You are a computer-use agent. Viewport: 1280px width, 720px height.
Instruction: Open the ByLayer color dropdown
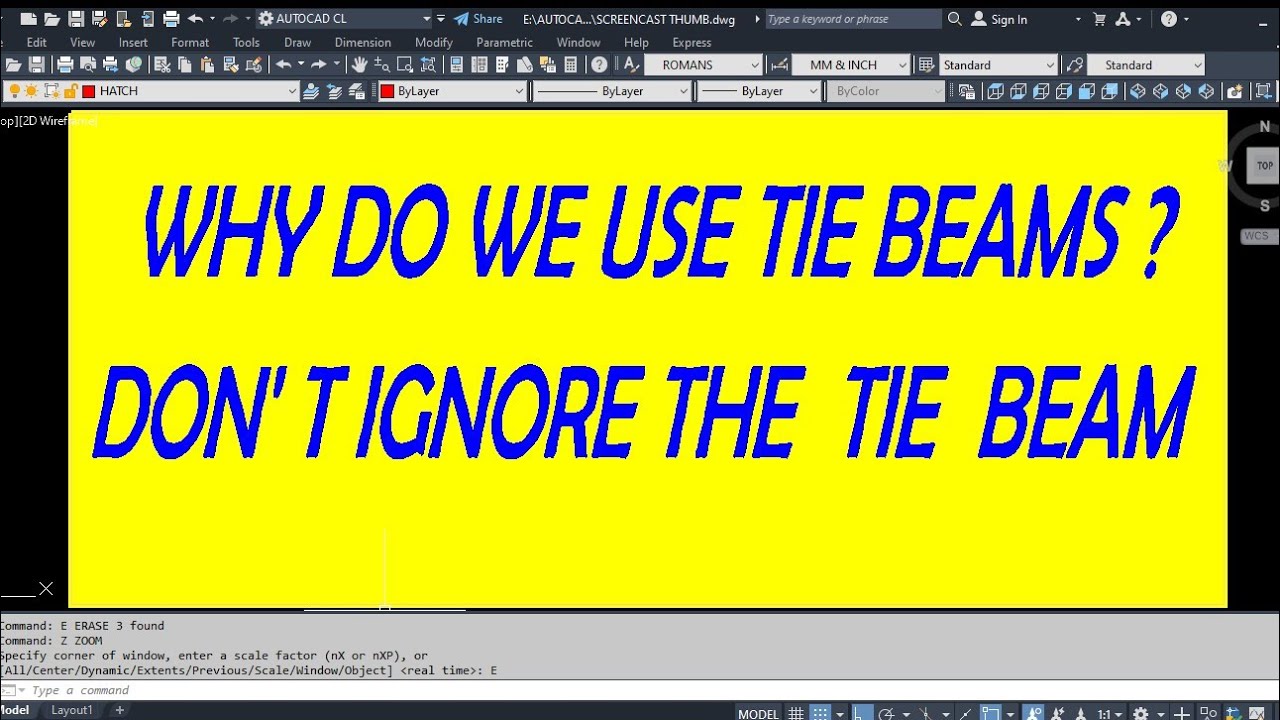tap(519, 91)
